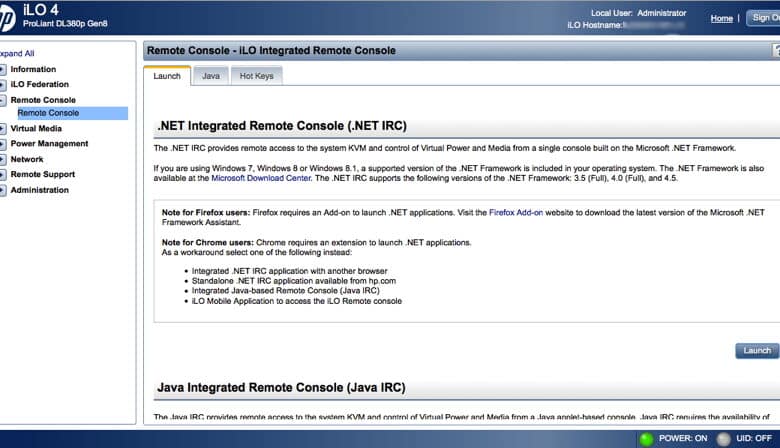The image size is (780, 448).
Task: Open Administration section label
Action: (40, 190)
